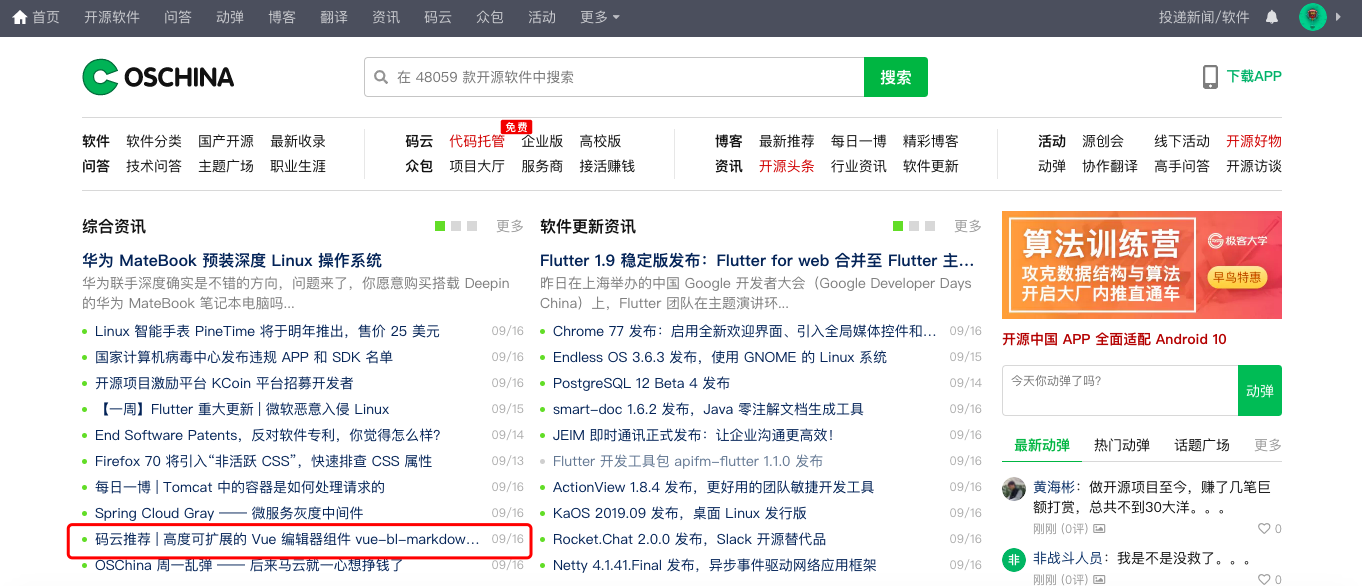Open headline 华为 MateBook 预装深度 Linux 操作系统
The height and width of the screenshot is (586, 1362).
[x=232, y=260]
